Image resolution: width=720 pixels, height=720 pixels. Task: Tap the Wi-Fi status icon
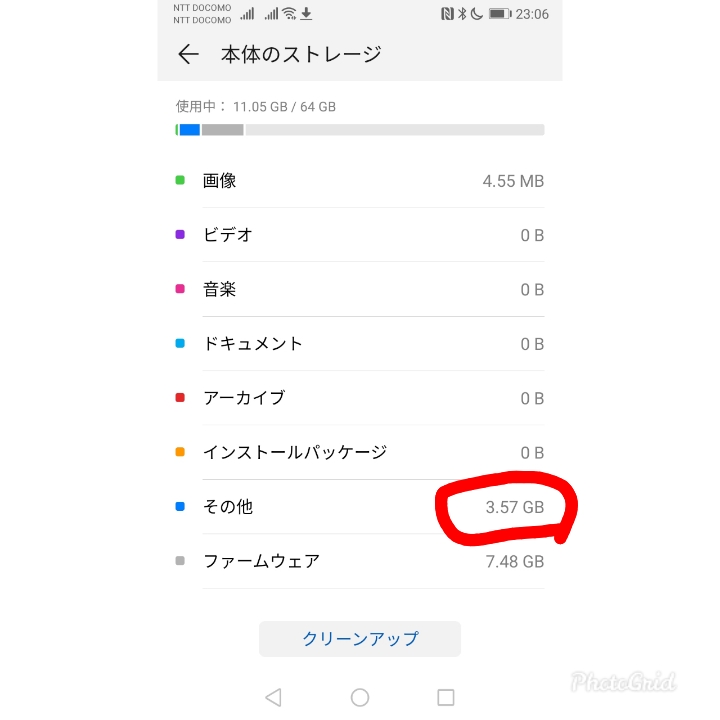click(x=289, y=14)
